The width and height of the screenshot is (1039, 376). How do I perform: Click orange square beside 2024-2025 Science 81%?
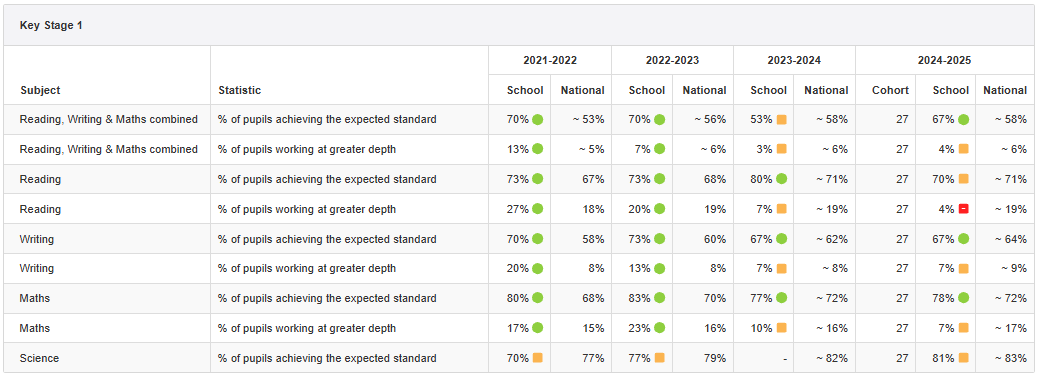click(963, 358)
